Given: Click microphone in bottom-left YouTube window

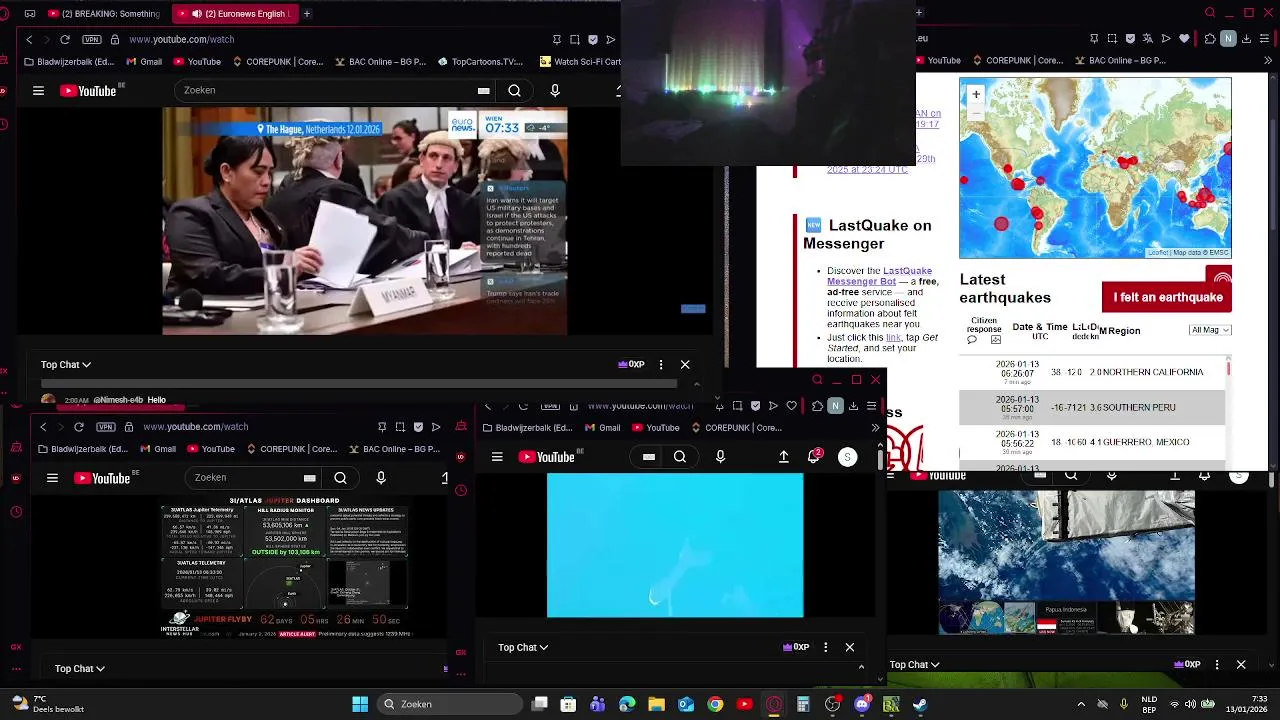Looking at the screenshot, I should pyautogui.click(x=381, y=478).
